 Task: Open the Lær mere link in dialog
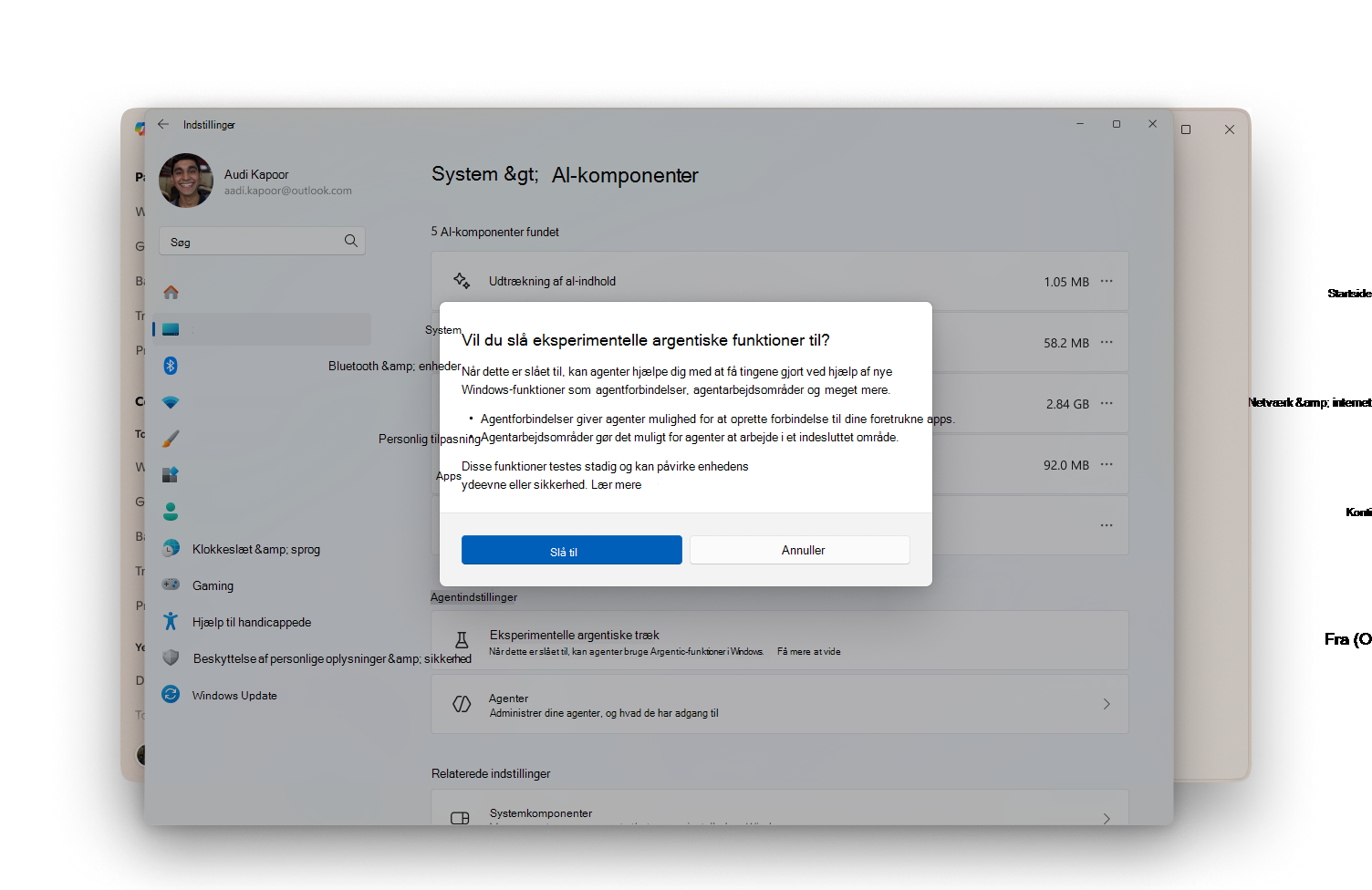(616, 484)
